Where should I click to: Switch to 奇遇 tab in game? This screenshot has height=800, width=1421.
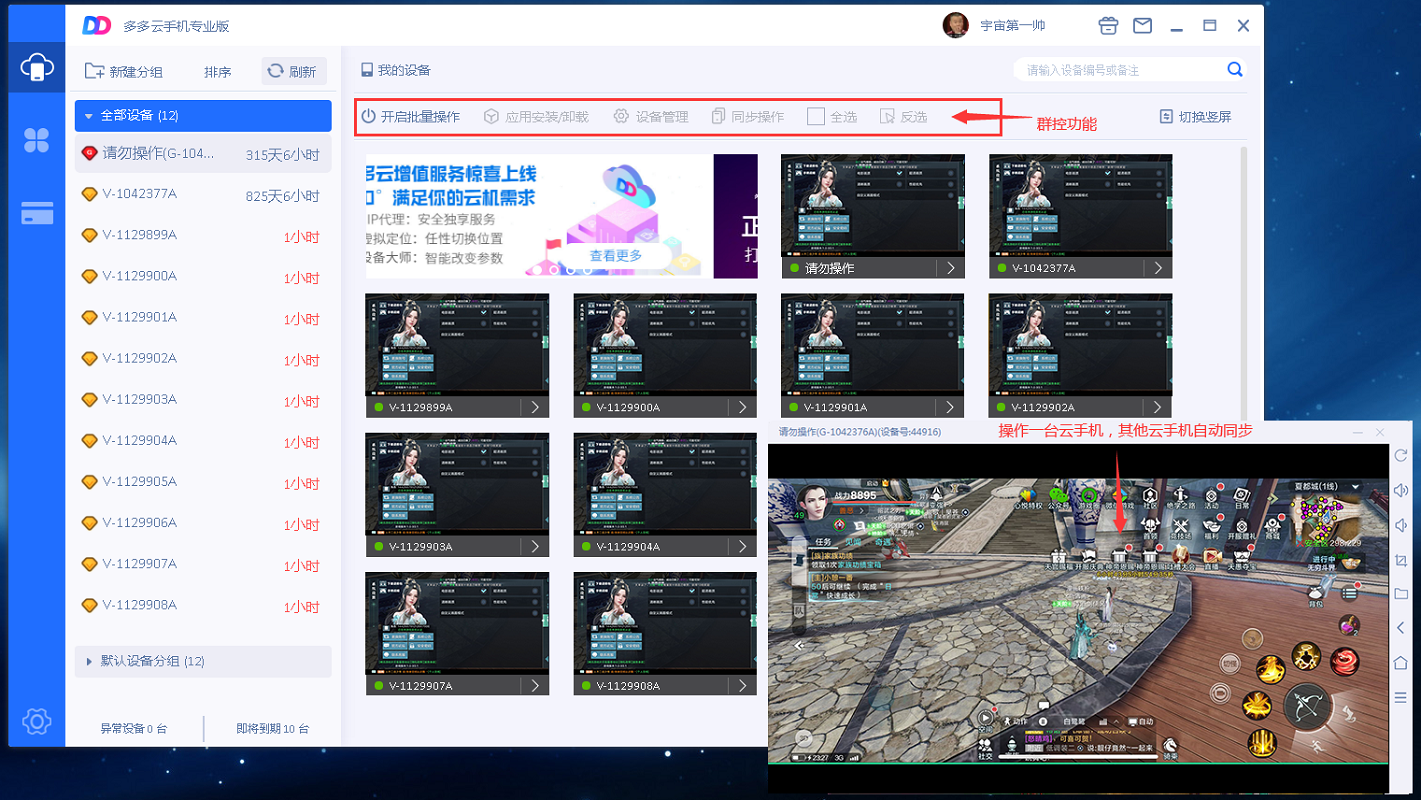tap(882, 541)
